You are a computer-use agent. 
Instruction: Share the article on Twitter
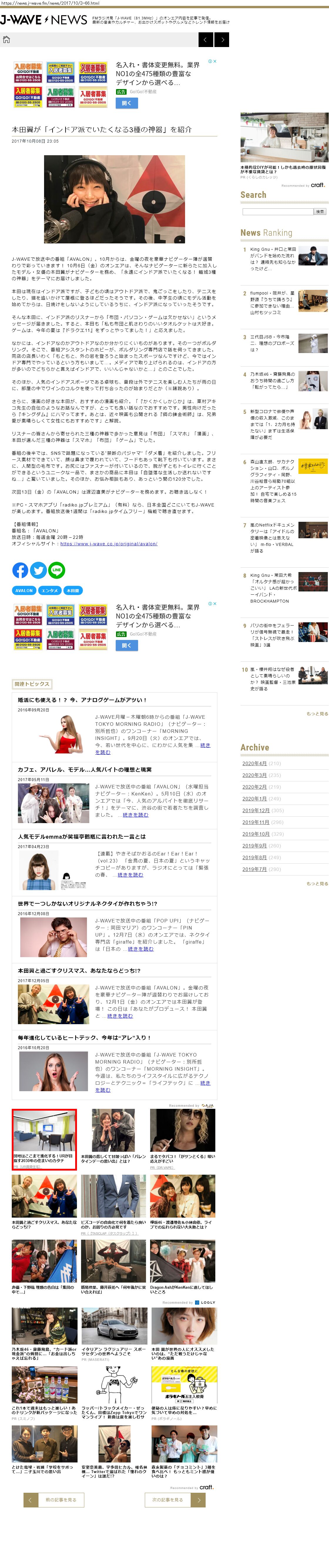[x=38, y=570]
